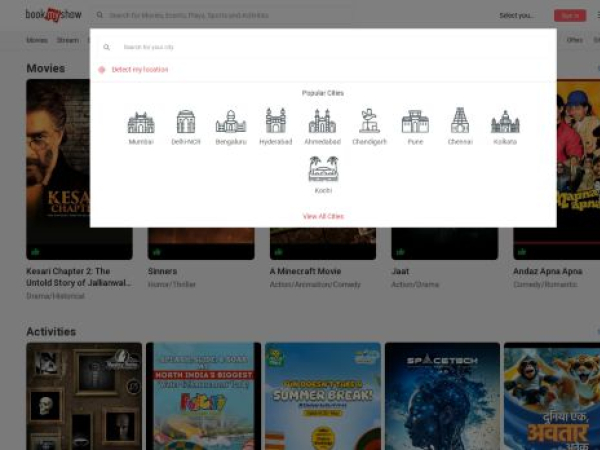Click the red Sign in button
Viewport: 600px width, 450px height.
click(570, 15)
